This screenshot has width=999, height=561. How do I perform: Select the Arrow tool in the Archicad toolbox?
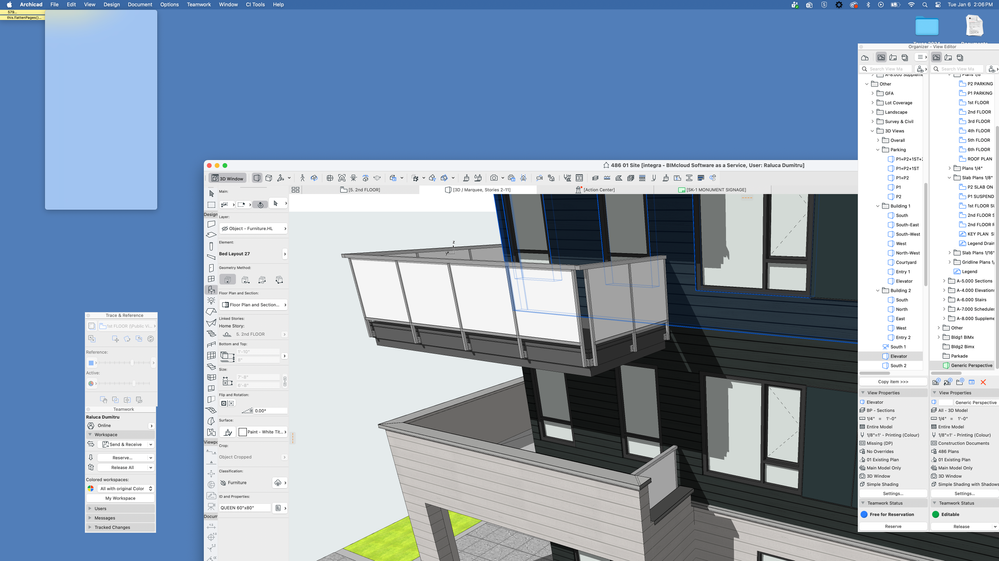[211, 193]
